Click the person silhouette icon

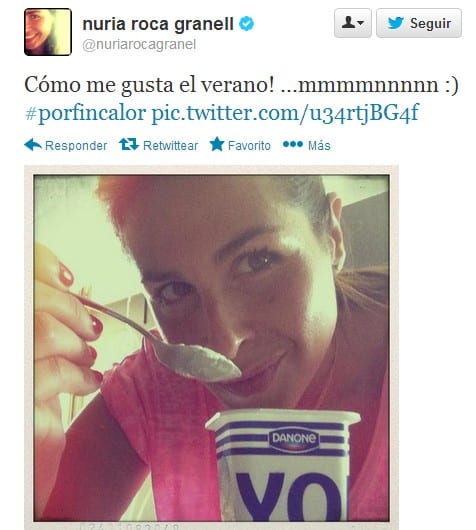(x=348, y=23)
